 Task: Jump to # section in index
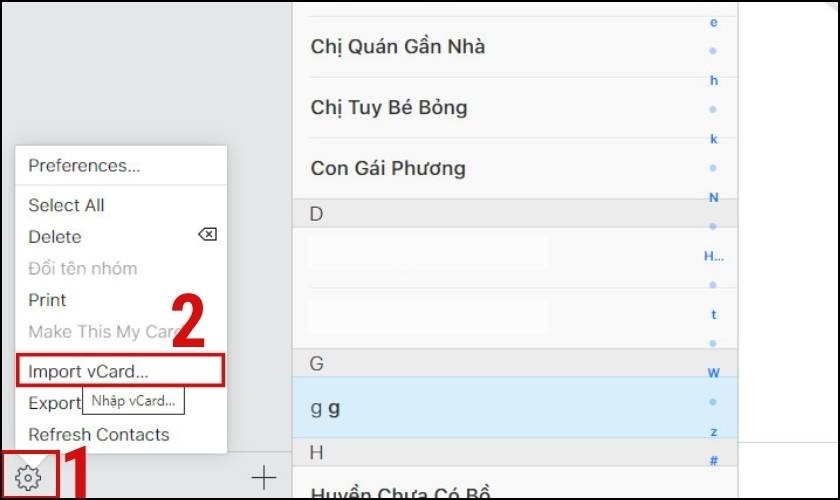pyautogui.click(x=714, y=461)
